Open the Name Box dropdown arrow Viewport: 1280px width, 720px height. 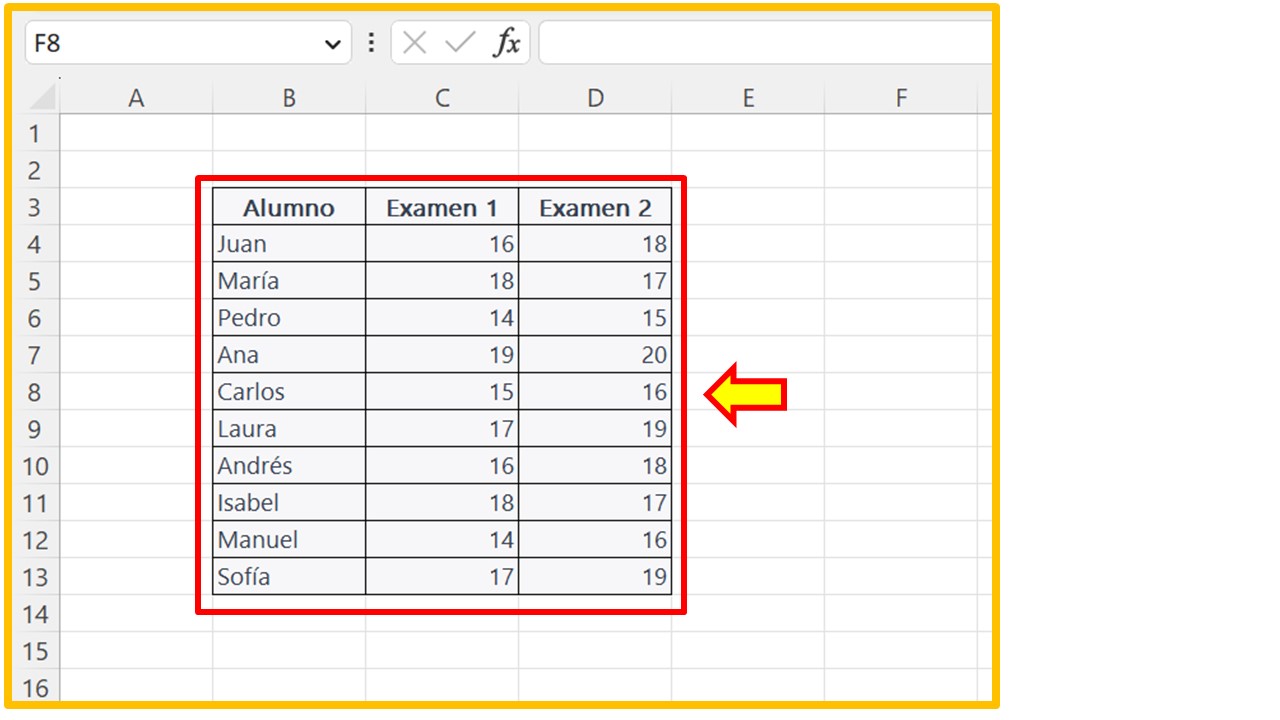point(332,42)
